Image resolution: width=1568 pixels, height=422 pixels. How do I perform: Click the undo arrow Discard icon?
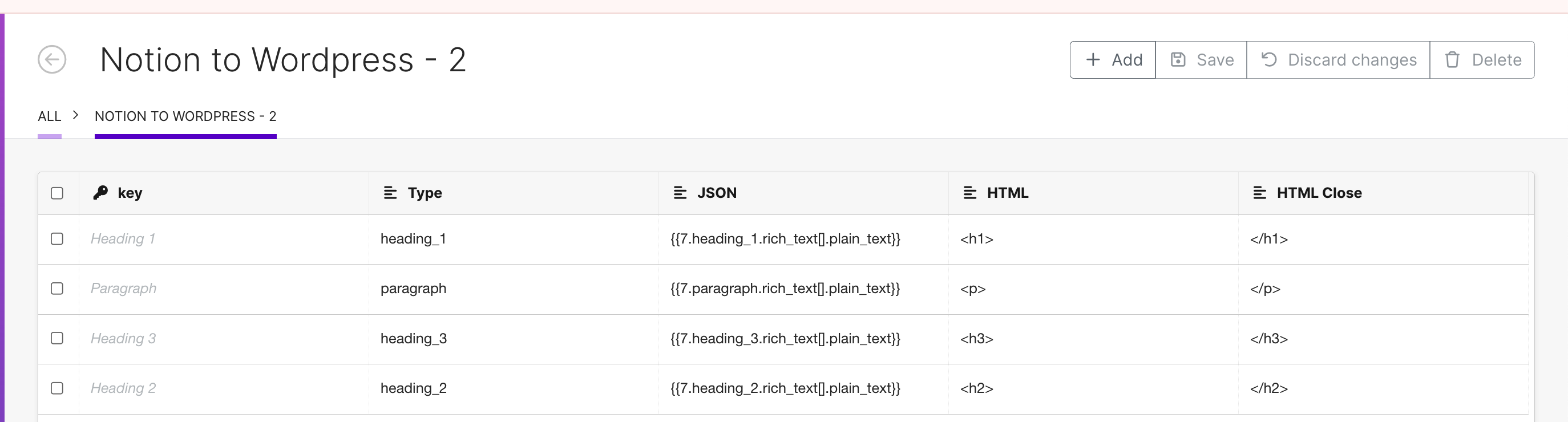pyautogui.click(x=1268, y=59)
